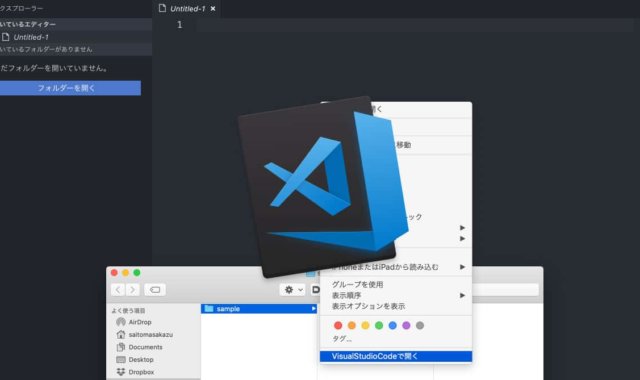Apply the red tag color
This screenshot has height=380, width=640.
tap(338, 325)
